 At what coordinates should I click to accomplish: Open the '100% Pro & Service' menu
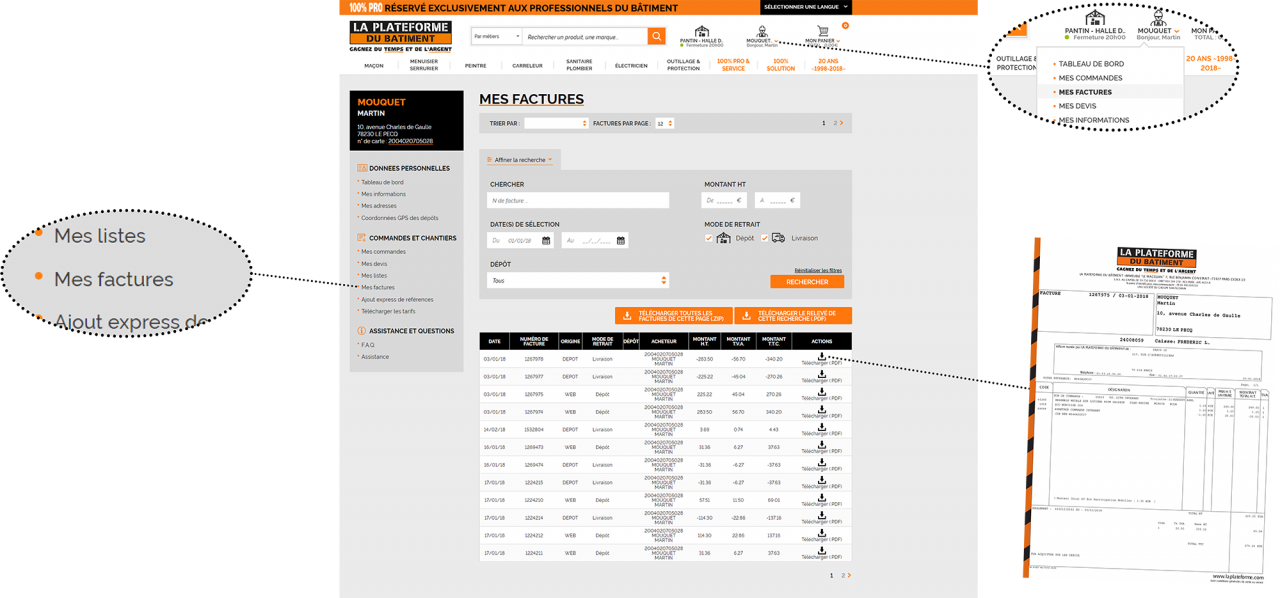click(x=733, y=65)
